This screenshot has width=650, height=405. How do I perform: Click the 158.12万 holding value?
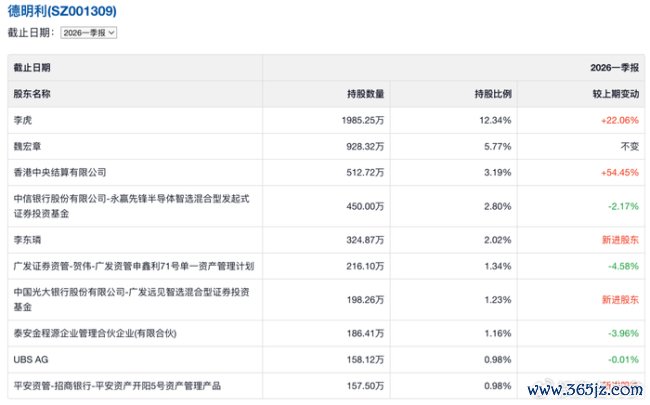[365, 360]
